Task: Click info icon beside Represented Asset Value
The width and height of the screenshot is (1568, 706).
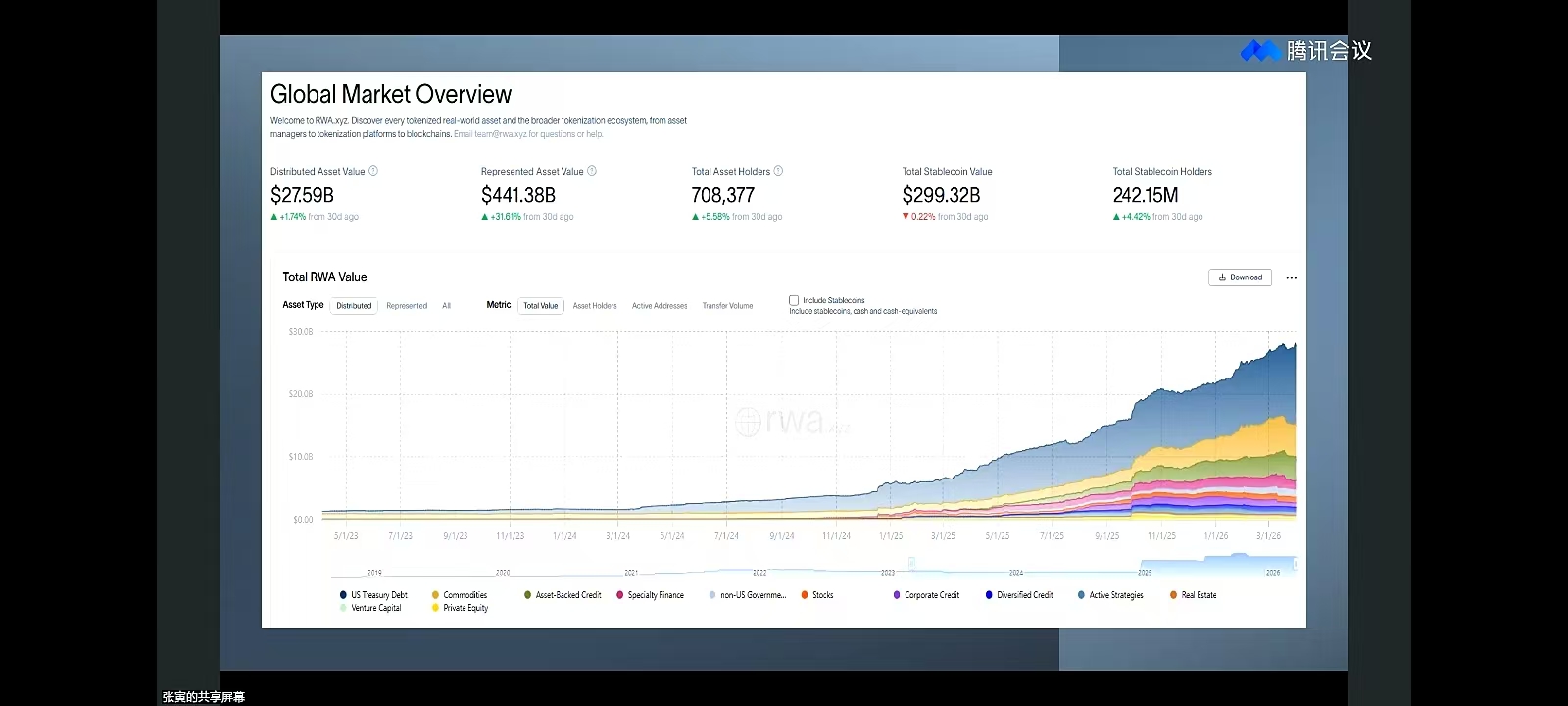Action: tap(592, 171)
